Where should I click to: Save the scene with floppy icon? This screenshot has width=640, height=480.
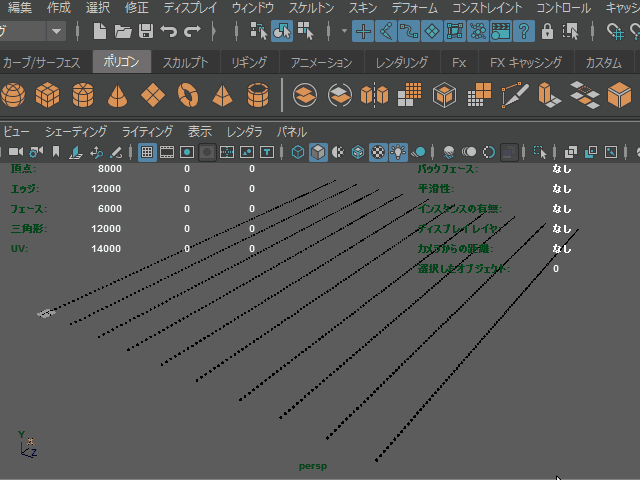click(146, 31)
